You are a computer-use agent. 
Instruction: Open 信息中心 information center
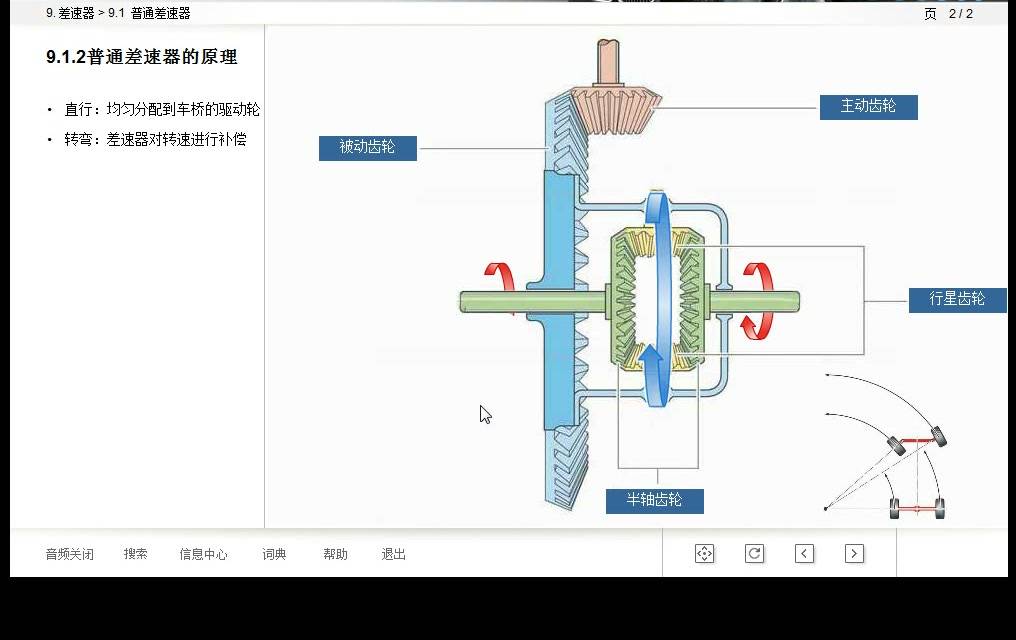tap(203, 554)
